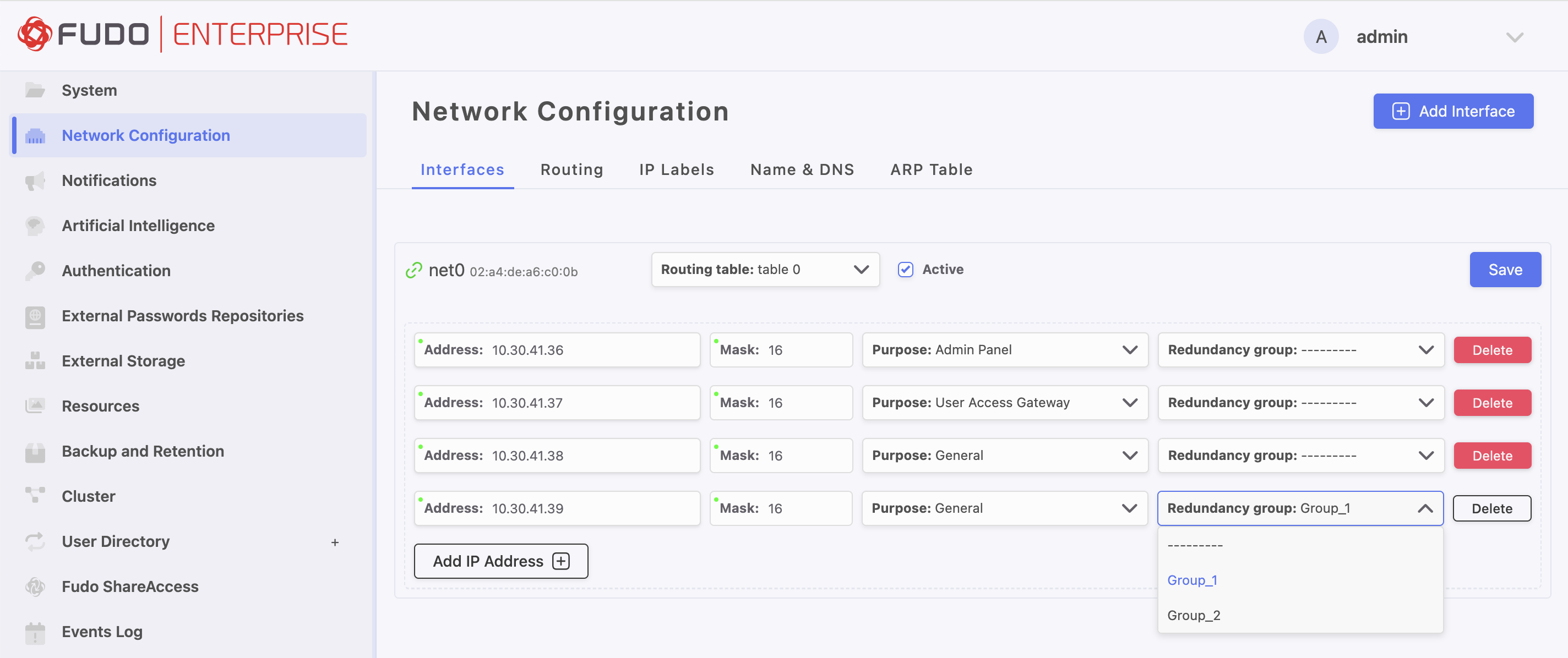Open Cluster settings in the sidebar
This screenshot has width=1568, height=658.
tap(189, 496)
